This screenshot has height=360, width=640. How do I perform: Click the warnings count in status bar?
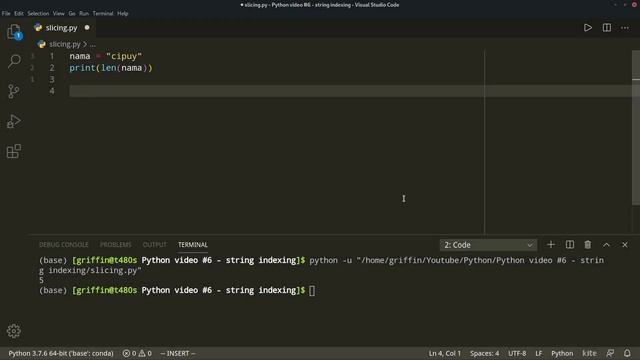[x=145, y=353]
